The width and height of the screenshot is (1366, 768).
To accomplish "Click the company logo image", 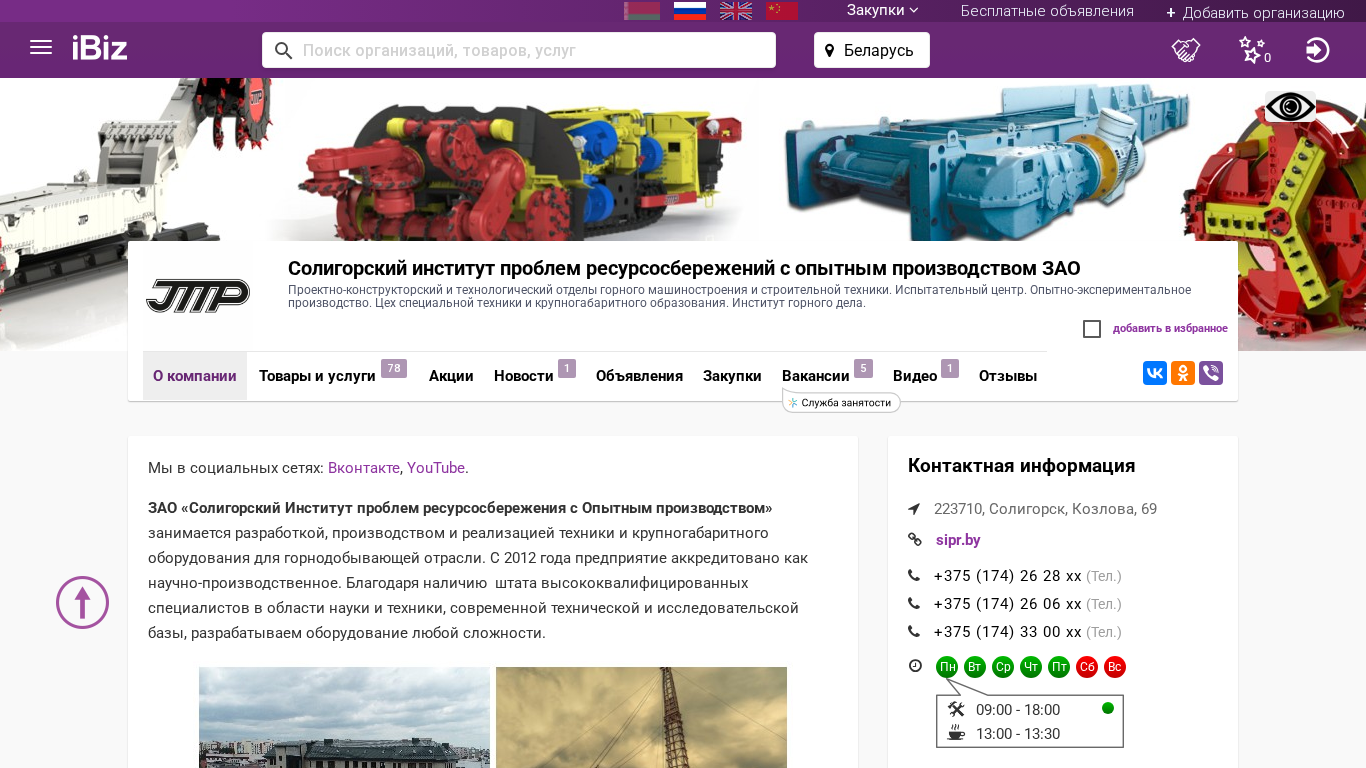I will point(198,296).
